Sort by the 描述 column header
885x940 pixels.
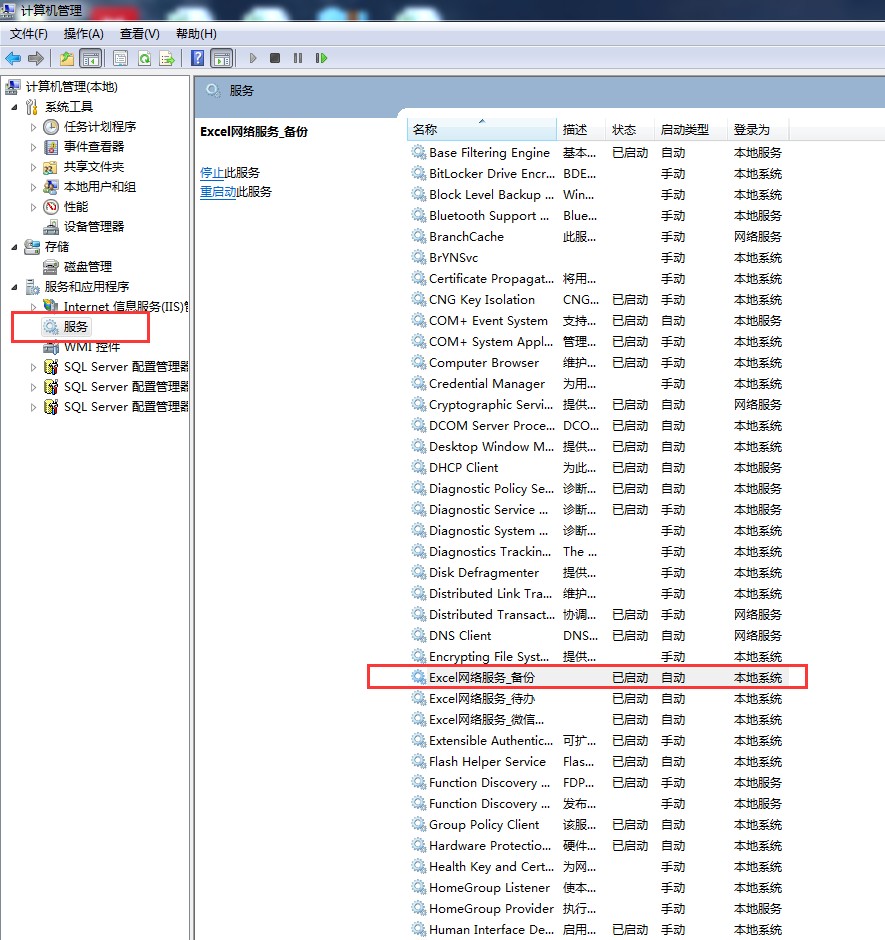point(581,129)
